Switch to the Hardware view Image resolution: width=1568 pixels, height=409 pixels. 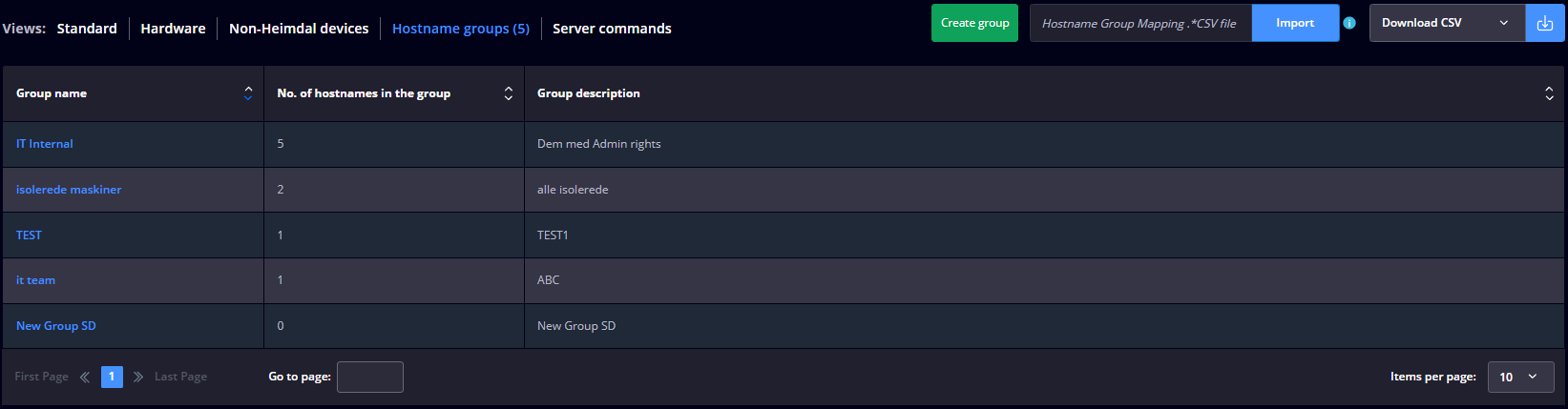[x=173, y=29]
